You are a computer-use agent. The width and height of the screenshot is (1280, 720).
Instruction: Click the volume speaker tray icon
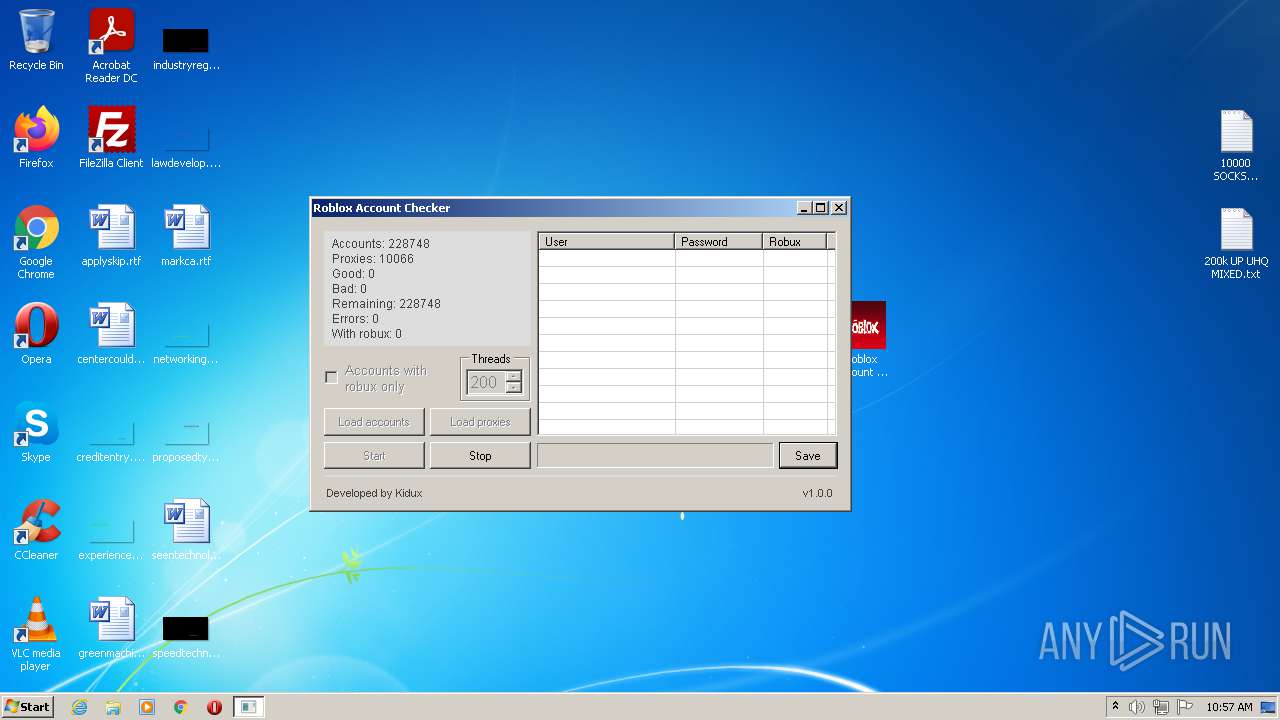click(x=1137, y=707)
